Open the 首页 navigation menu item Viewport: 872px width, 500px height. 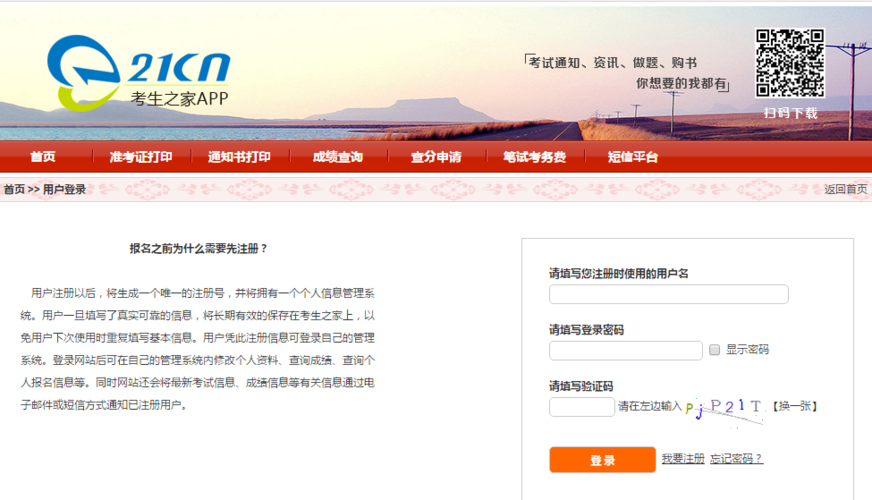(x=43, y=157)
